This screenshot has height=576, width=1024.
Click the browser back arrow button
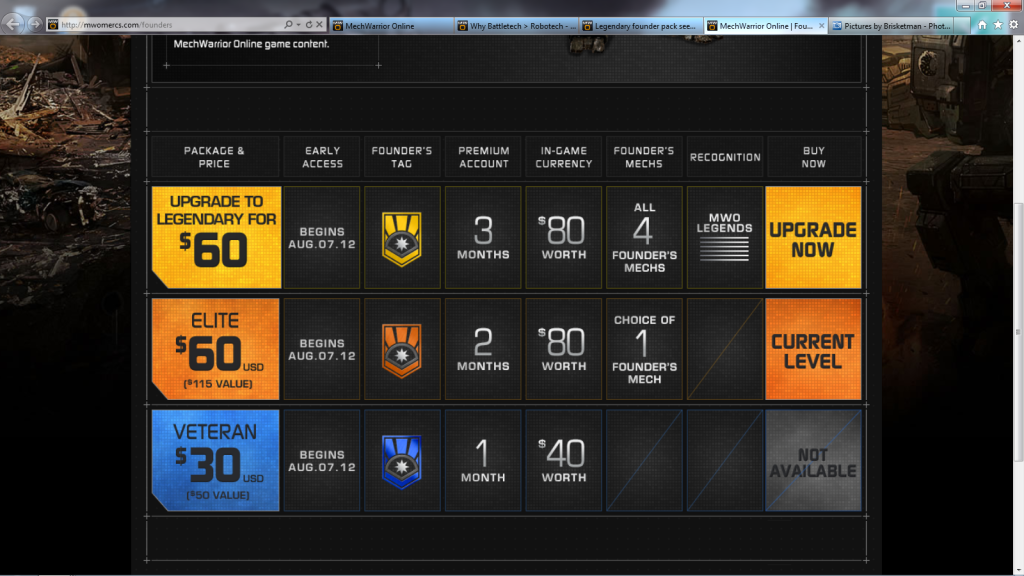(x=14, y=23)
